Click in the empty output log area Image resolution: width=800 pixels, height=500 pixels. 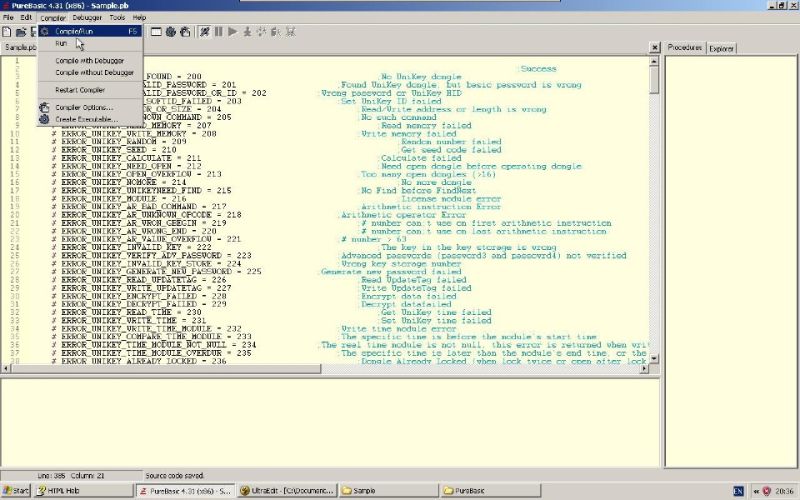tap(330, 421)
